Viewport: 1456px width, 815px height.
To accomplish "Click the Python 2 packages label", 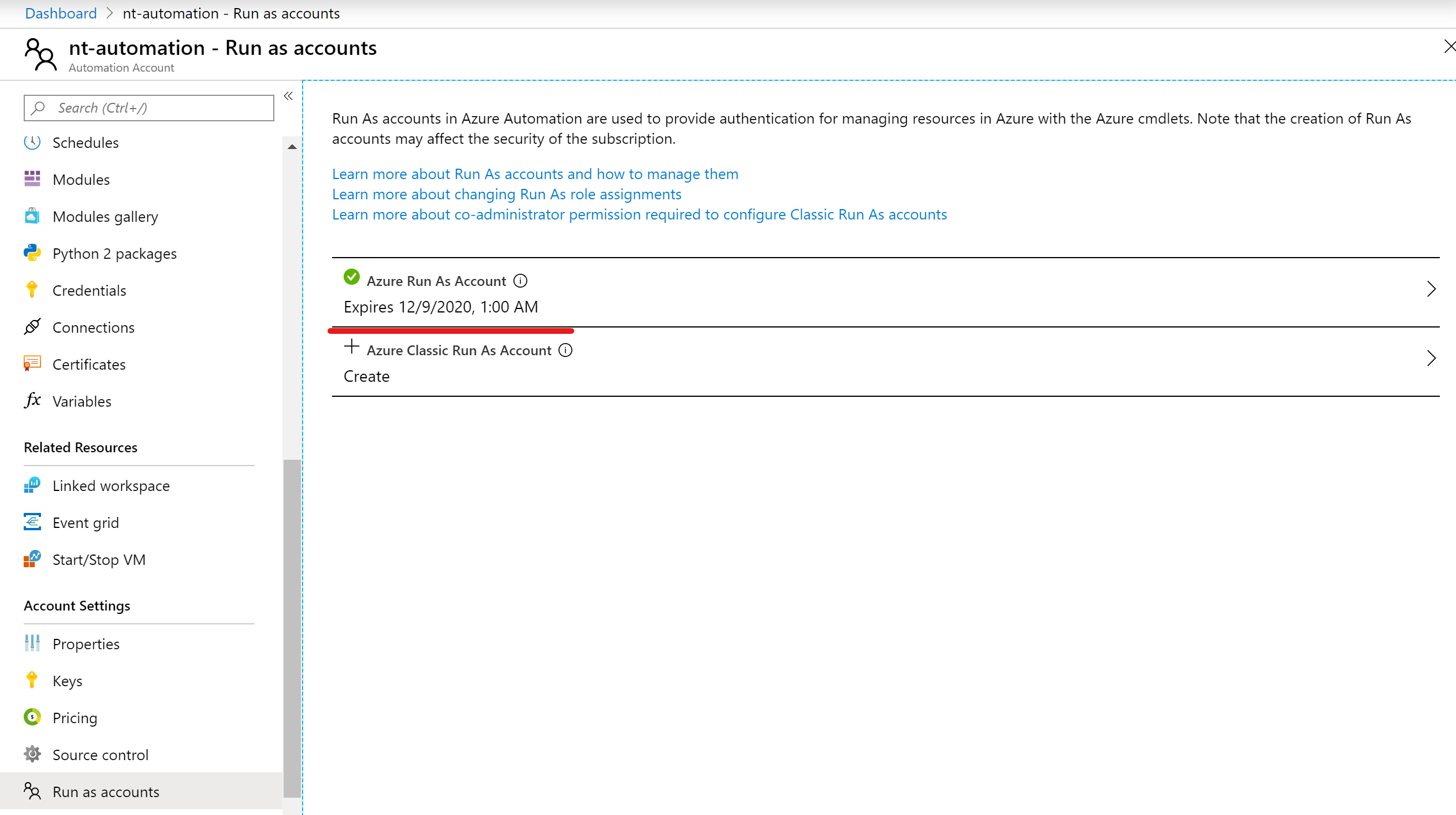I will click(x=114, y=254).
